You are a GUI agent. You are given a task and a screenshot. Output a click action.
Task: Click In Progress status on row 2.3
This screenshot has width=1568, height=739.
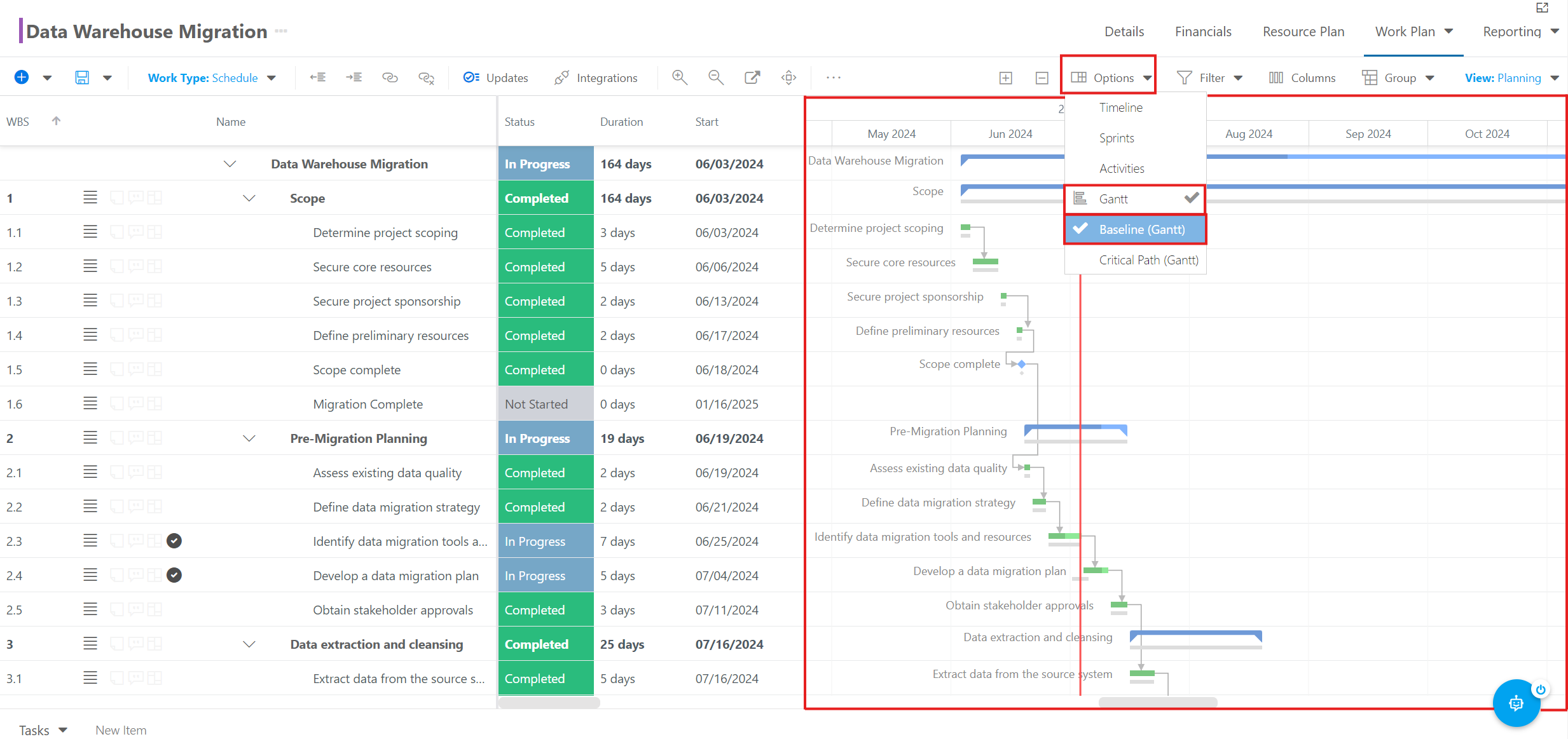click(546, 541)
